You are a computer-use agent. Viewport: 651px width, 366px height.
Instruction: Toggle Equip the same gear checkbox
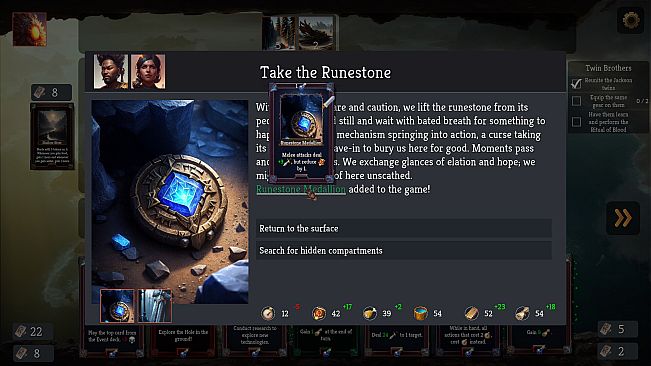coord(576,101)
